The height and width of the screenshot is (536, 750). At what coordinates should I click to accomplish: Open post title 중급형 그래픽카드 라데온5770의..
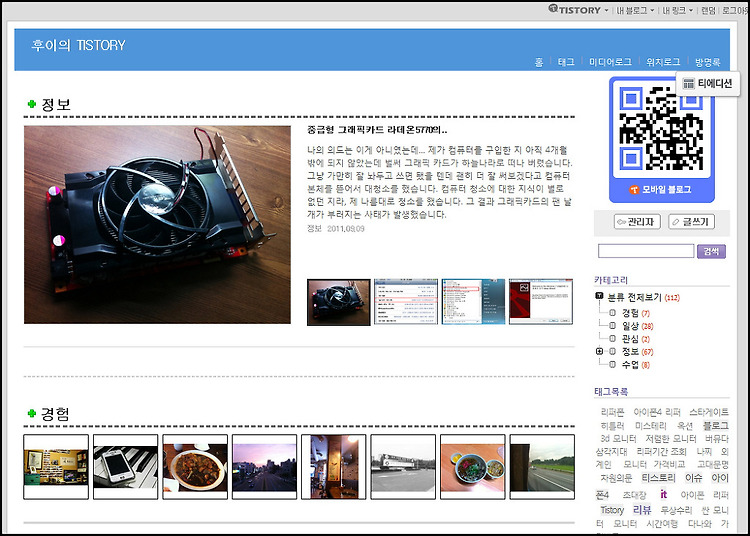point(377,130)
